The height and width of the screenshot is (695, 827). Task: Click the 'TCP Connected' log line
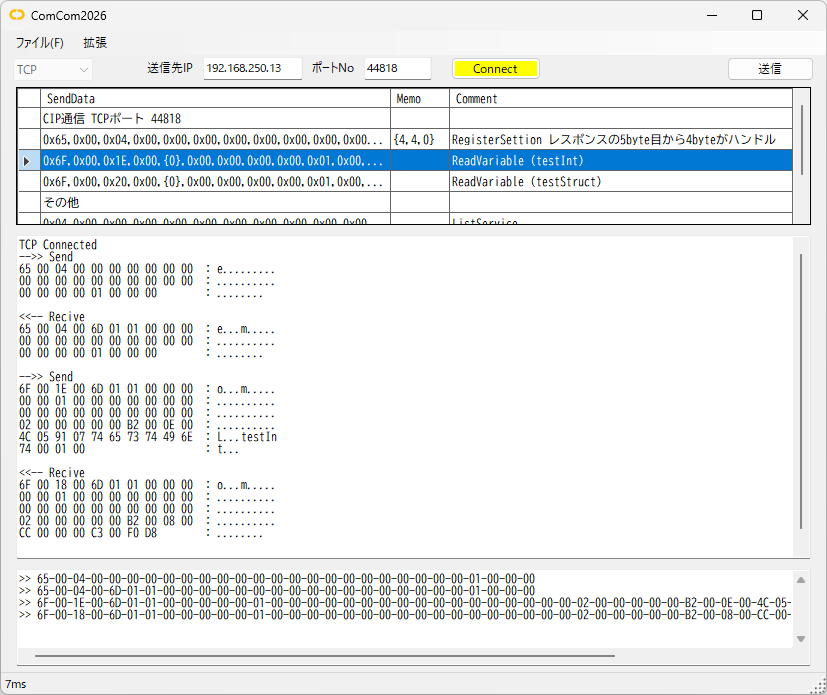[x=58, y=245]
